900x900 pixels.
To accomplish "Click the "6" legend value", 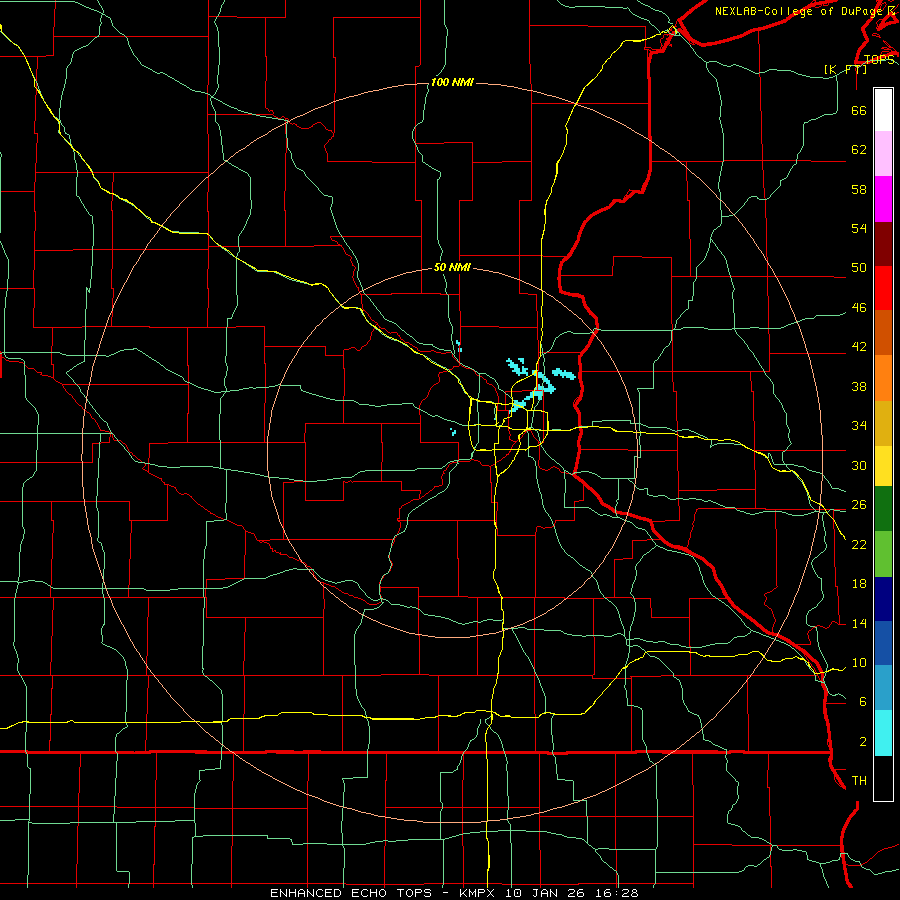I will (x=863, y=701).
